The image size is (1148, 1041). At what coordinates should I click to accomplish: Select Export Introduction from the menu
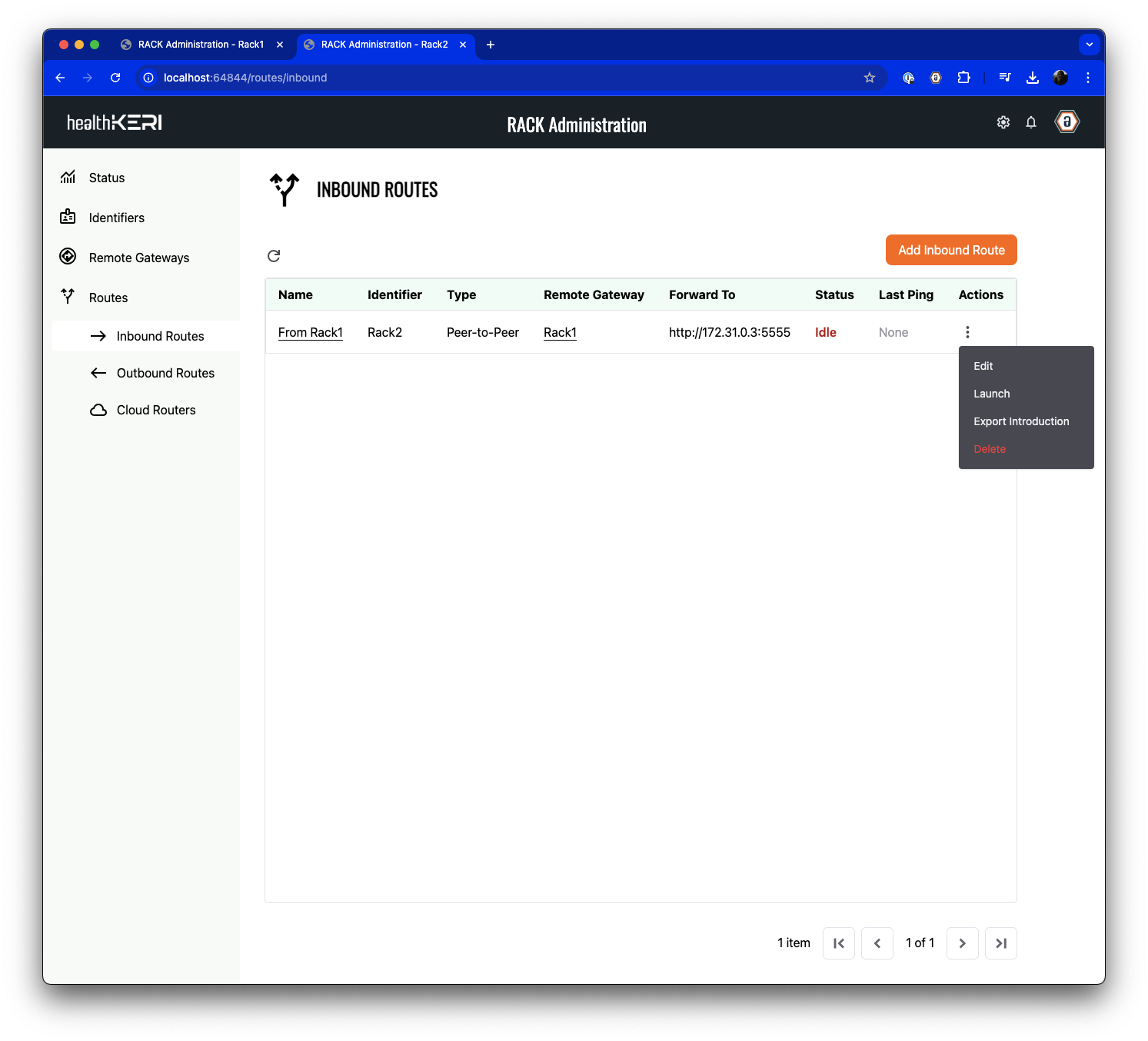(1021, 421)
